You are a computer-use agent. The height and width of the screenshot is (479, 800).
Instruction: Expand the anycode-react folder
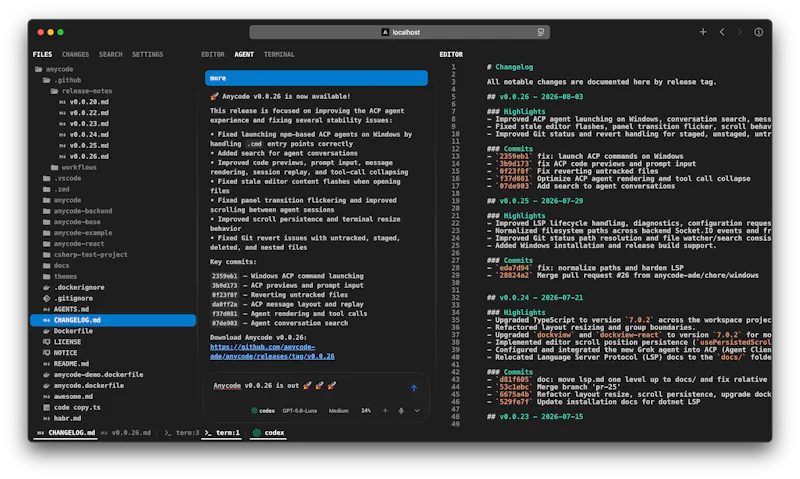(x=76, y=244)
